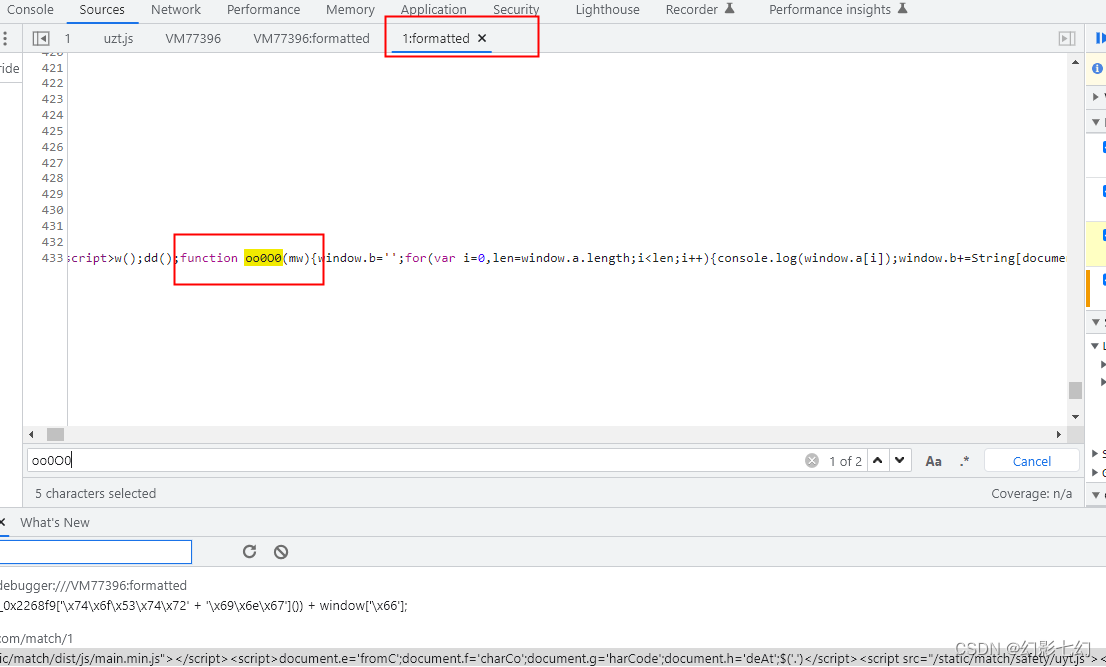This screenshot has height=667, width=1106.
Task: Click the main.min.js script source line
Action: 553,658
